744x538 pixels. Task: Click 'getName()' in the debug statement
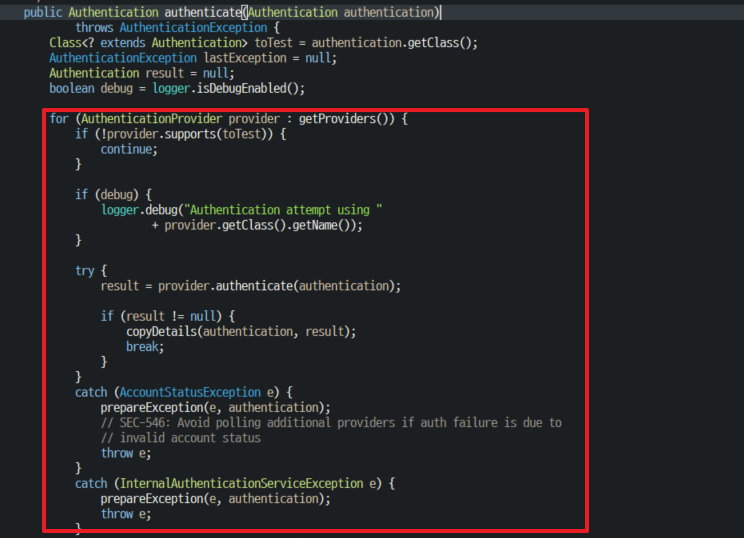click(x=324, y=225)
